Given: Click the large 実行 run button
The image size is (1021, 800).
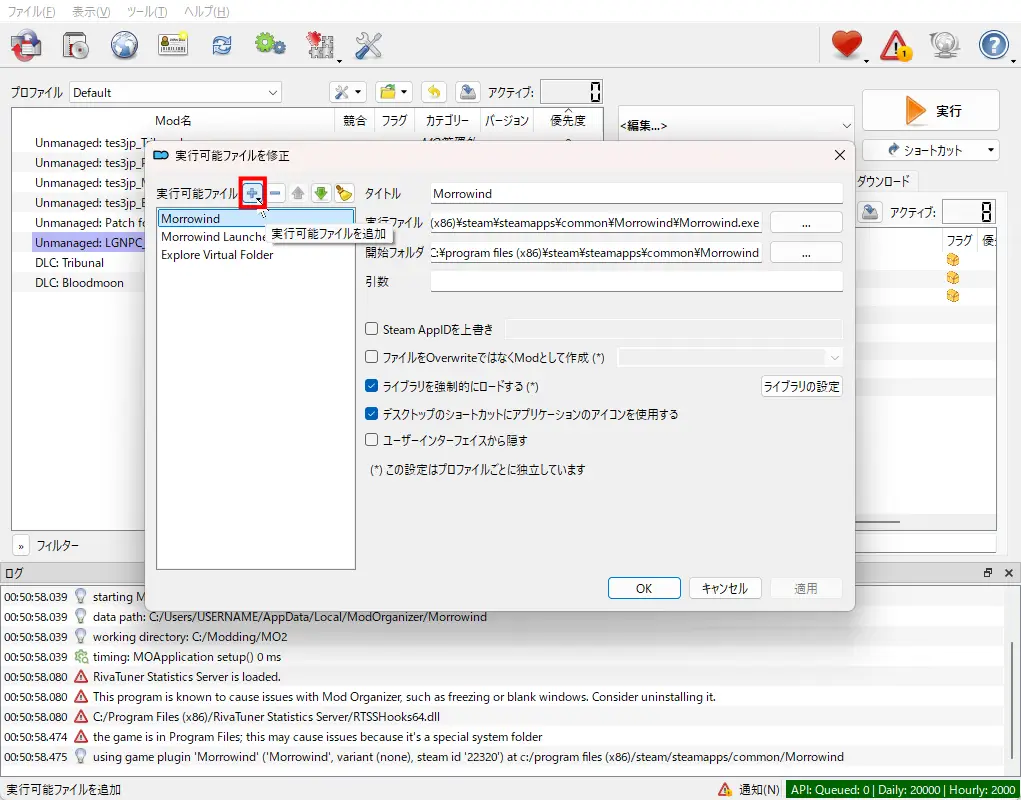Looking at the screenshot, I should 930,111.
